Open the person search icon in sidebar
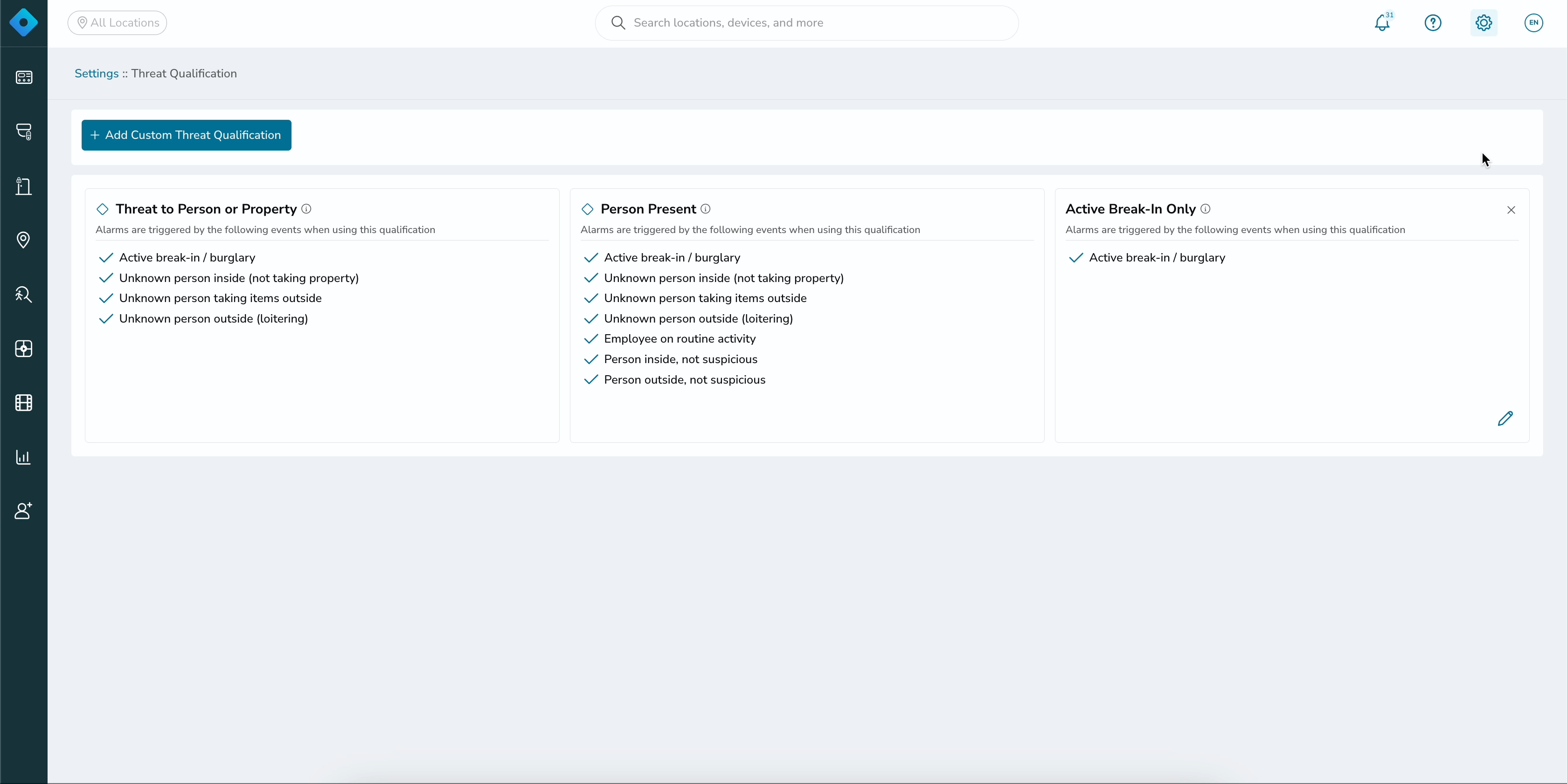1567x784 pixels. pyautogui.click(x=24, y=294)
